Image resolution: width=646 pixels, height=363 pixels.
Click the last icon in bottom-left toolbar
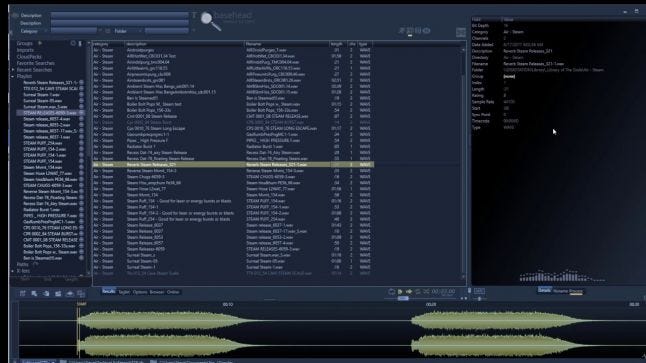pos(81,293)
